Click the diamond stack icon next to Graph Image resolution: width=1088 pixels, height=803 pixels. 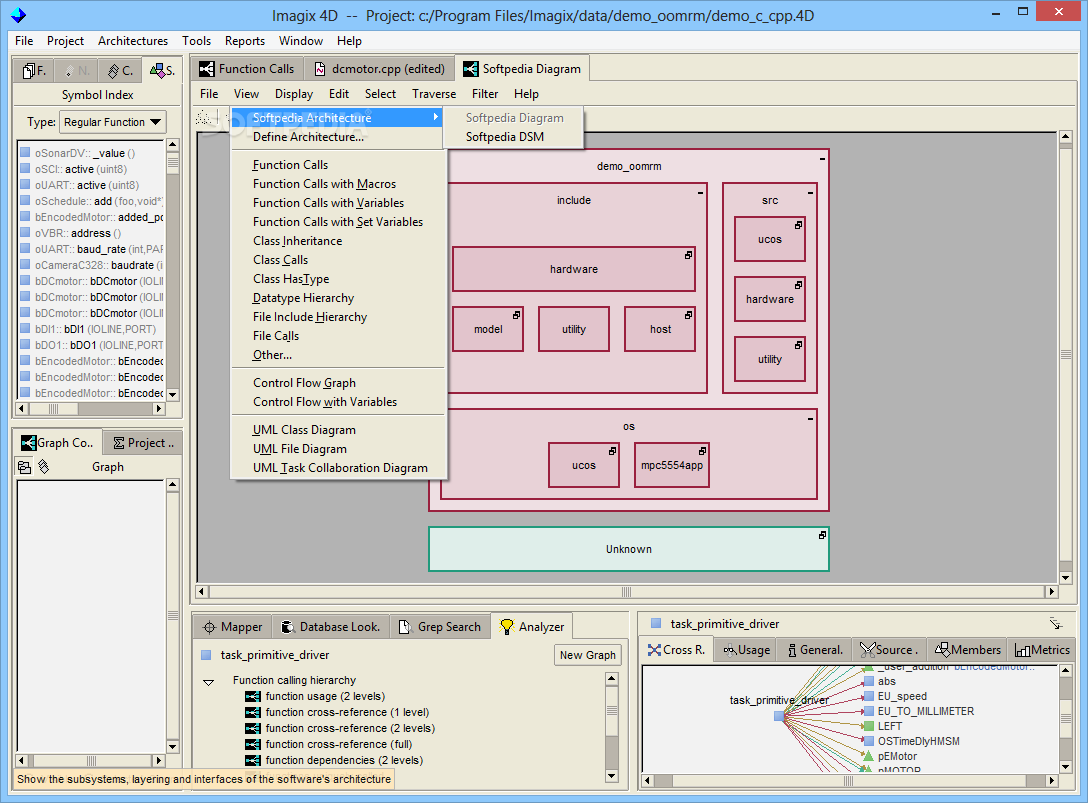(44, 467)
